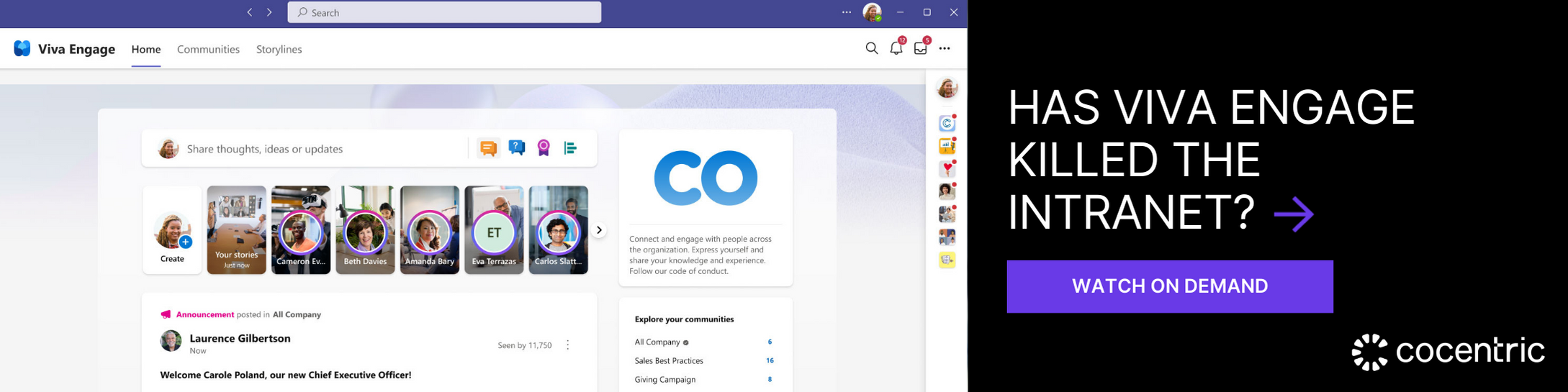Open the yellow note icon in sidebar

click(947, 260)
